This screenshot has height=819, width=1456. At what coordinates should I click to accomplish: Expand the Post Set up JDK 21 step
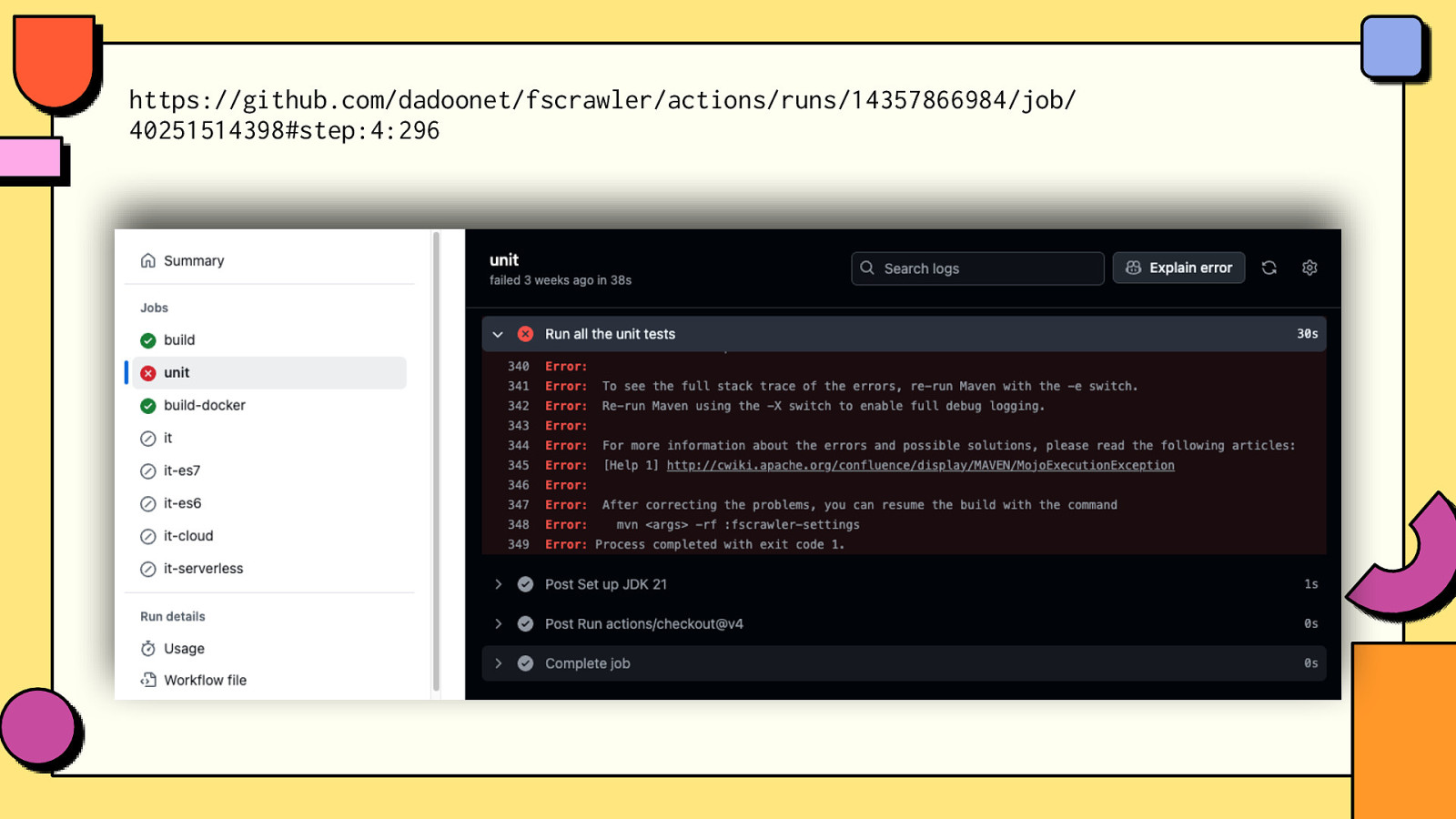pyautogui.click(x=498, y=584)
